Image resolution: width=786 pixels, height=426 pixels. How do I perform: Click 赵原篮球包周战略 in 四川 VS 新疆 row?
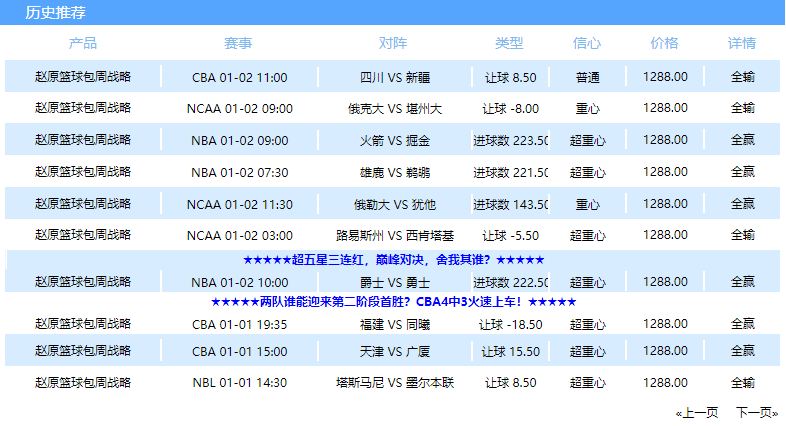pos(83,77)
